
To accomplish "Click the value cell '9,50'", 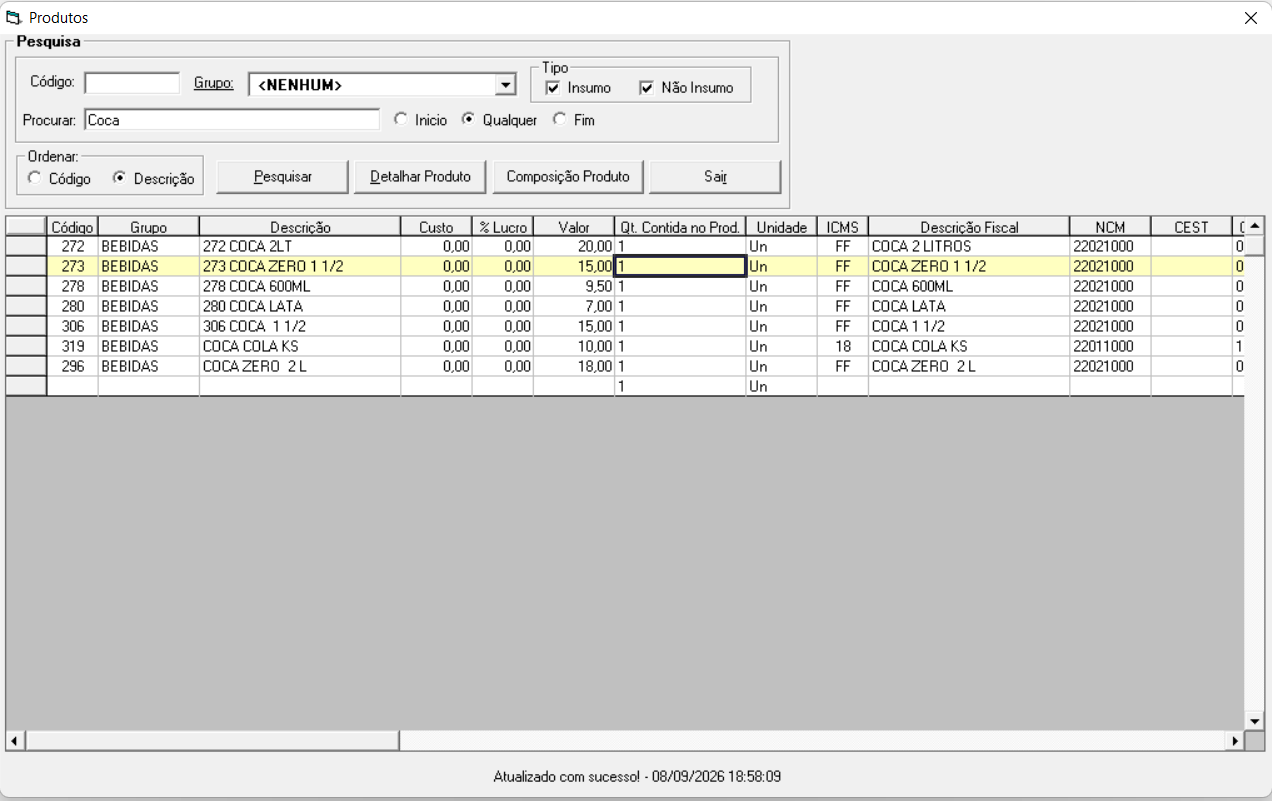I will point(574,286).
